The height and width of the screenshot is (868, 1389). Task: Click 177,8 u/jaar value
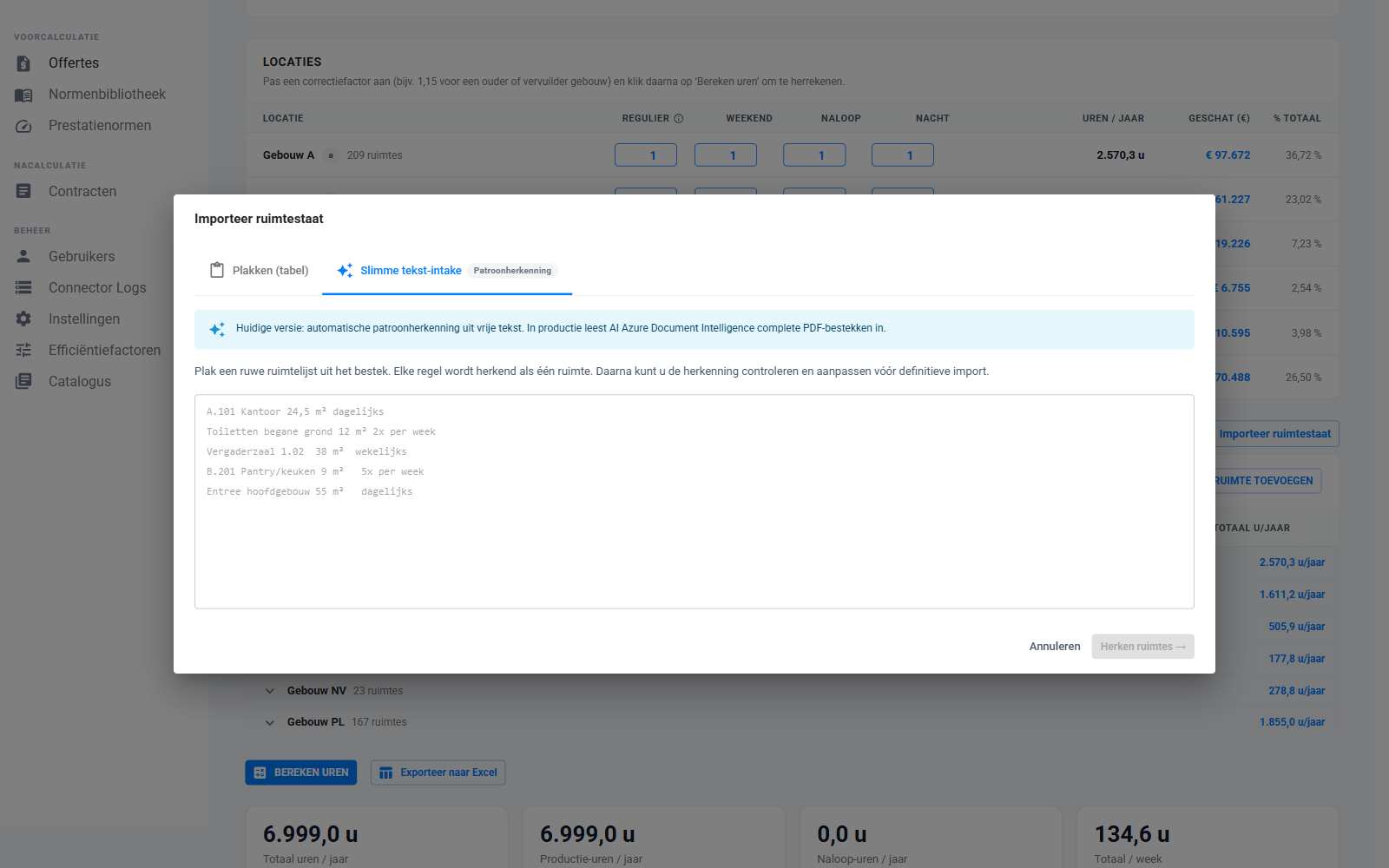coord(1296,659)
